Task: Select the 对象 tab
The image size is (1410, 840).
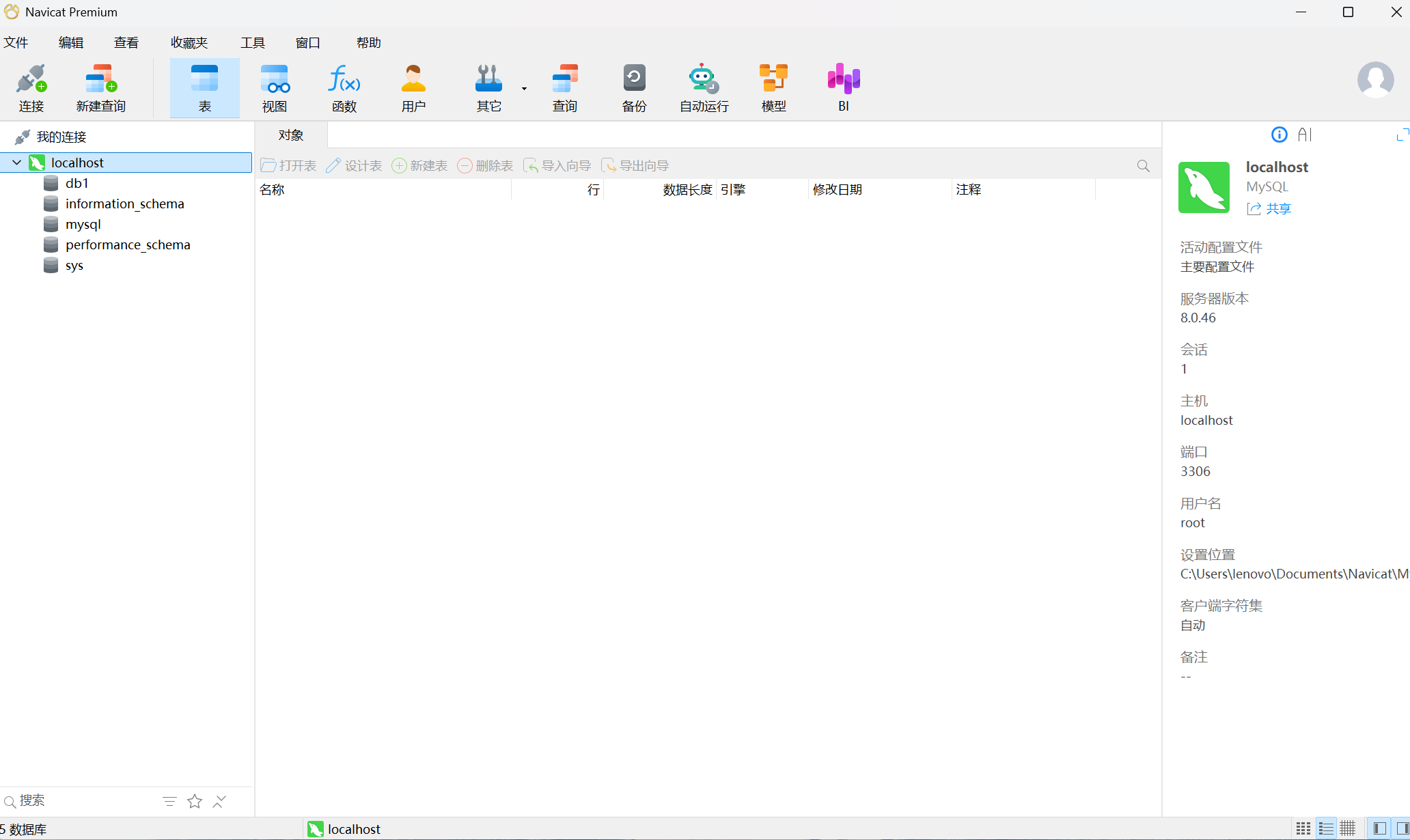Action: [291, 135]
